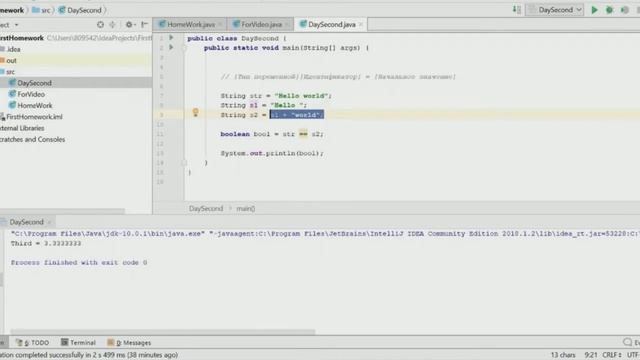Hide the project tool window
Image resolution: width=640 pixels, height=360 pixels.
coord(144,24)
